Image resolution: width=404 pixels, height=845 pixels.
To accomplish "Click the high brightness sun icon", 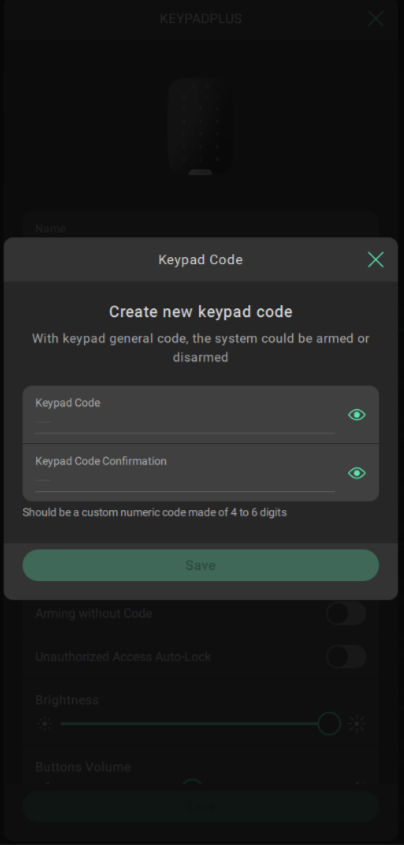I will tap(357, 724).
